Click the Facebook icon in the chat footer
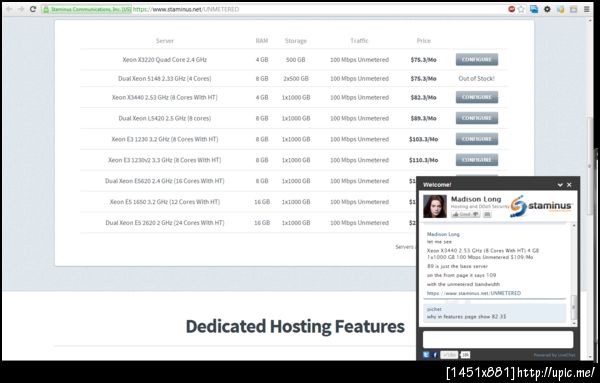 [435, 355]
